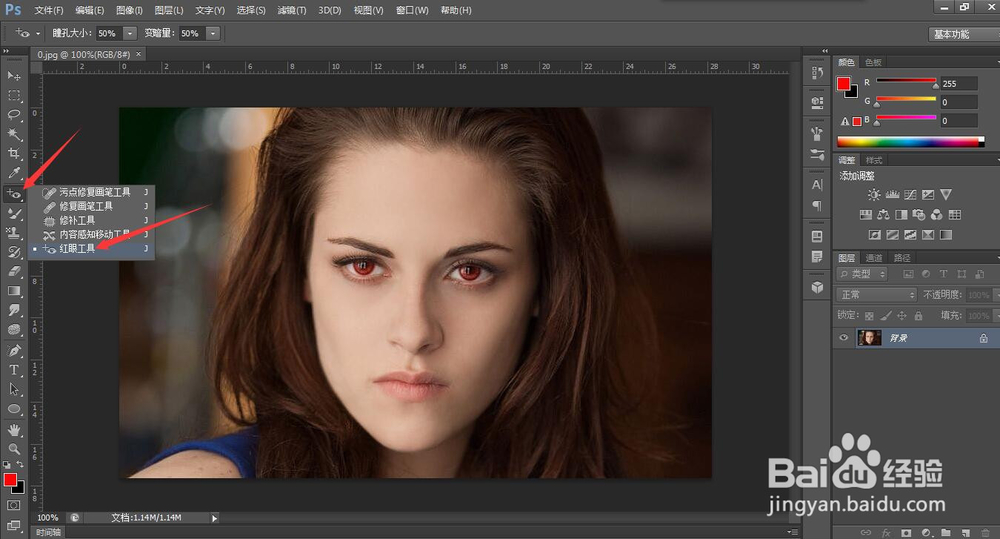Select the Rectangular Marquee tool
The height and width of the screenshot is (539, 1000).
[13, 96]
